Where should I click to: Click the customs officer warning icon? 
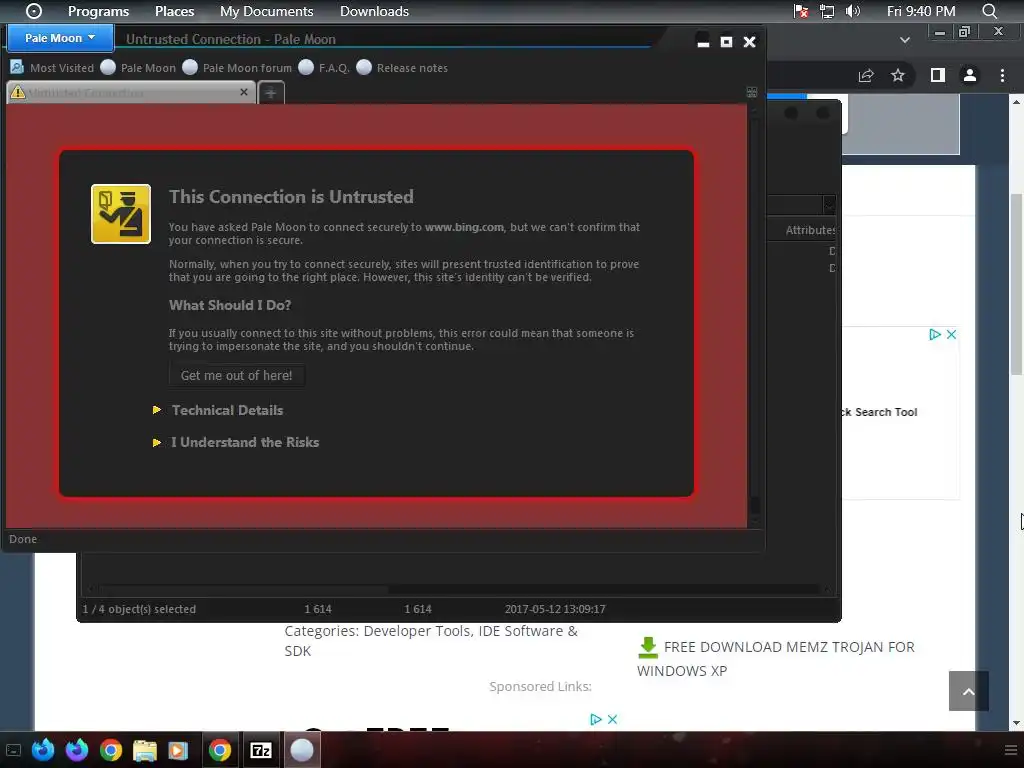(x=121, y=214)
